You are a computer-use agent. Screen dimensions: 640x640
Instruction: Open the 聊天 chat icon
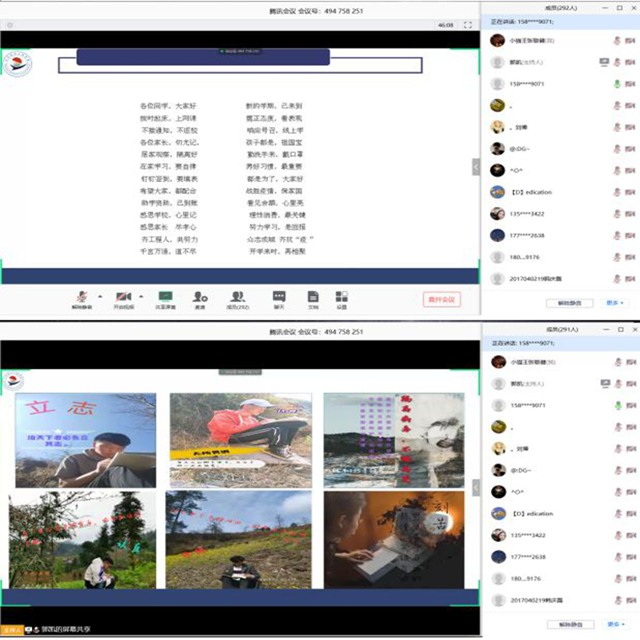pyautogui.click(x=279, y=296)
